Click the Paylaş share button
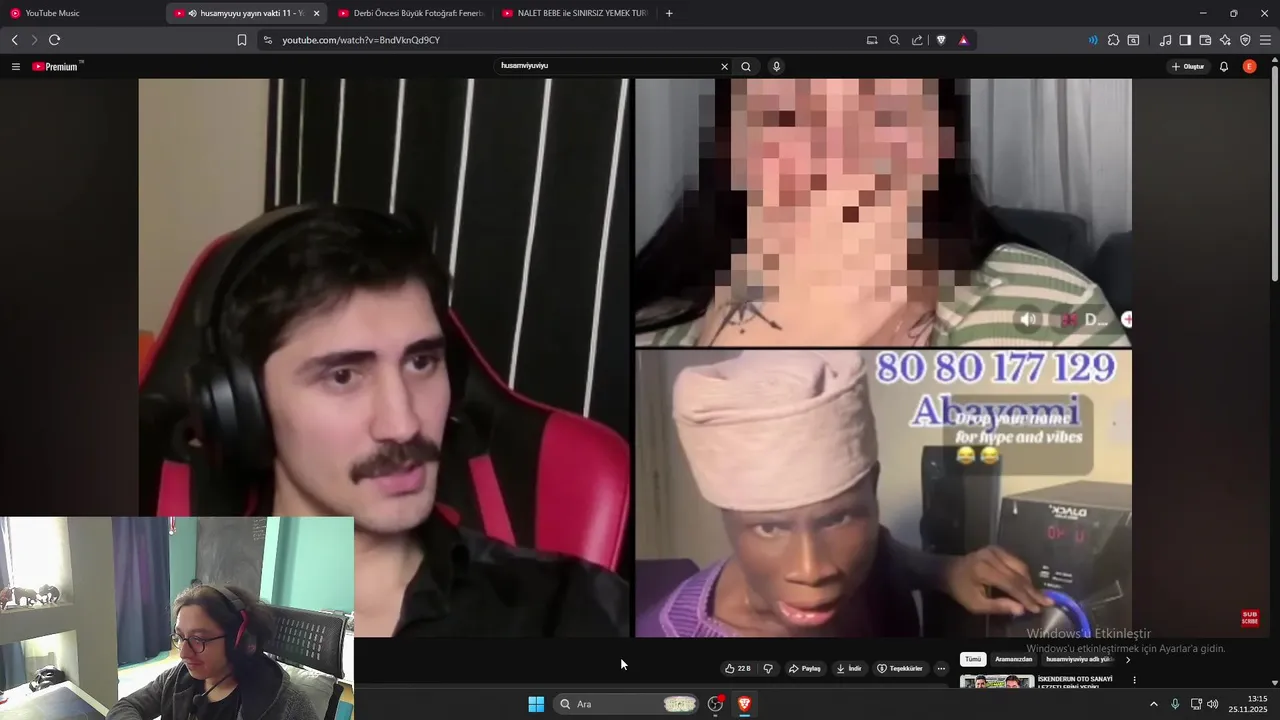This screenshot has width=1280, height=720. [805, 668]
